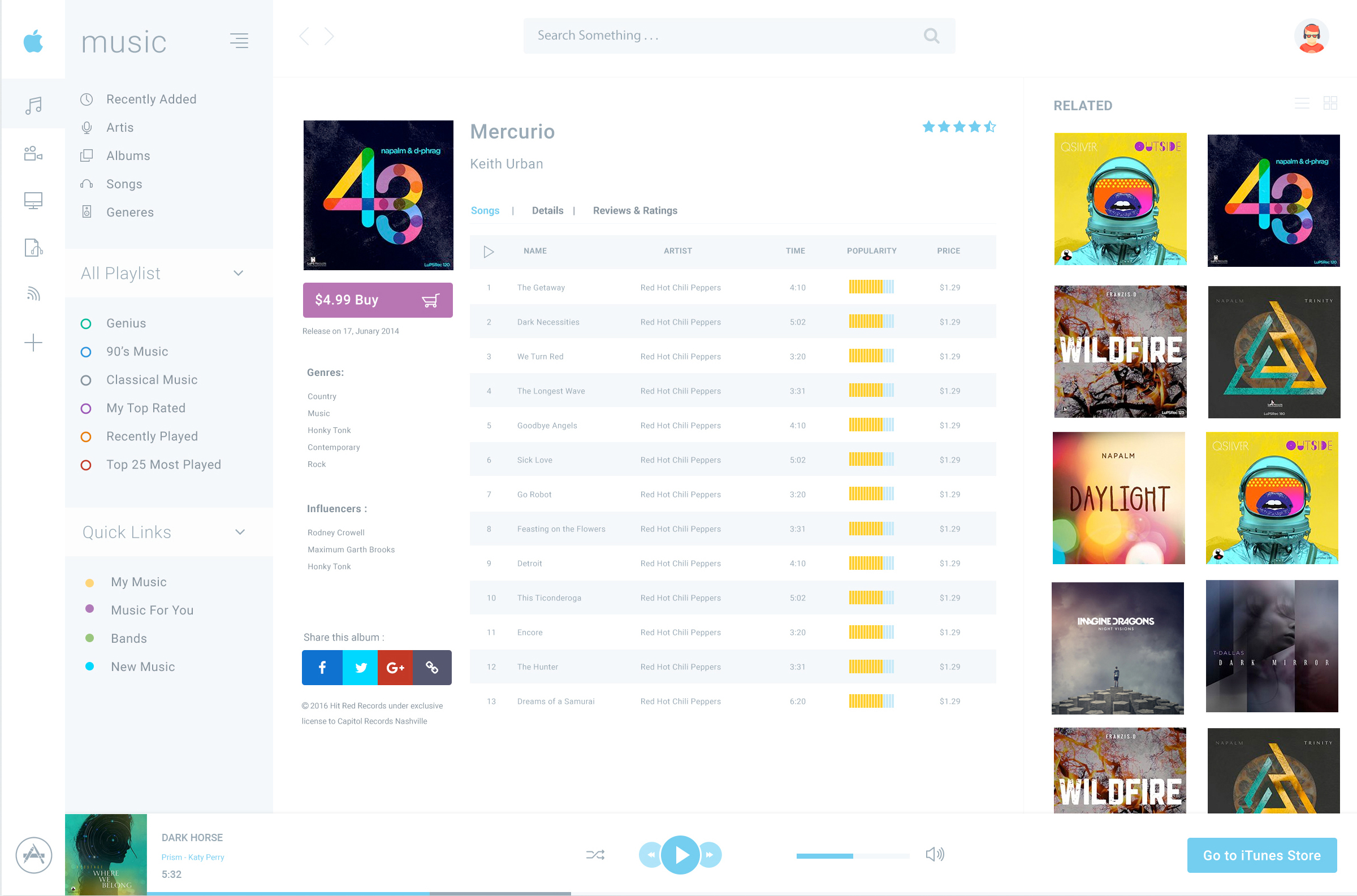Click the shuffle icon in player bar
Screen dimensions: 1357x896
595,855
